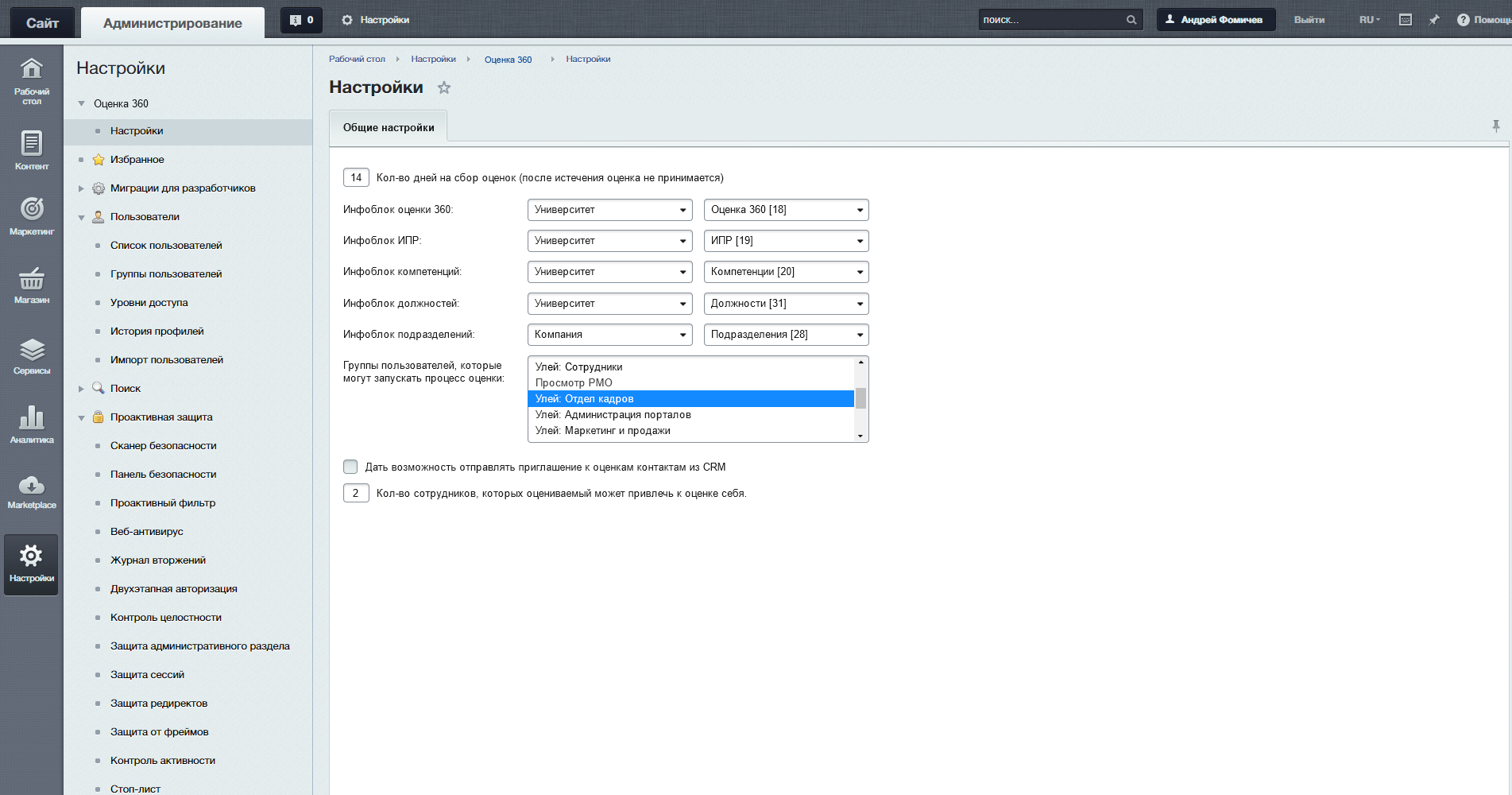Viewport: 1512px width, 795px height.
Task: Click the user groups list scrollbar thumb
Action: [860, 398]
